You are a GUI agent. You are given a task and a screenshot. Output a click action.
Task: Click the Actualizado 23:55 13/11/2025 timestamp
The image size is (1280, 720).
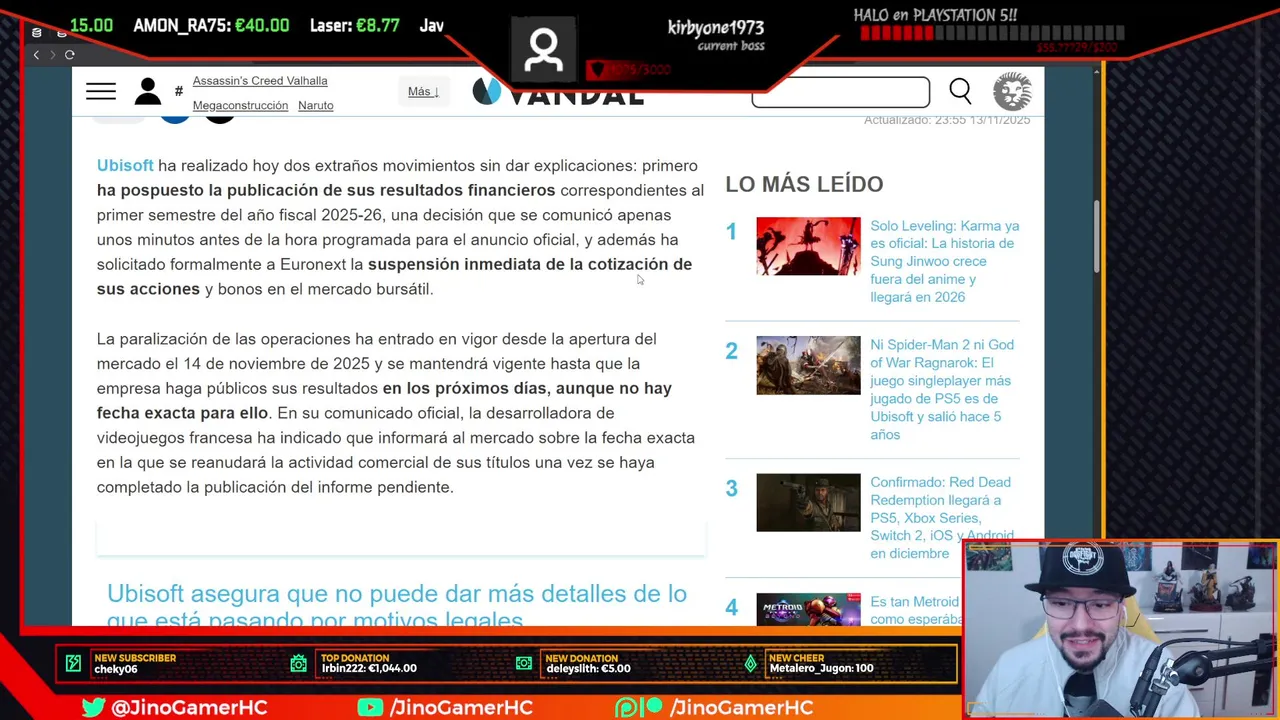(947, 120)
